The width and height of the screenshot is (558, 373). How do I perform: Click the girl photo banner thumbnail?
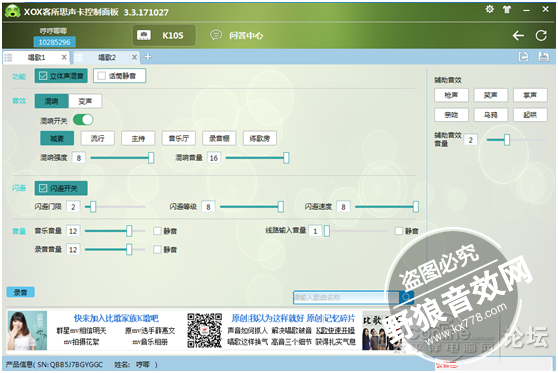click(27, 331)
